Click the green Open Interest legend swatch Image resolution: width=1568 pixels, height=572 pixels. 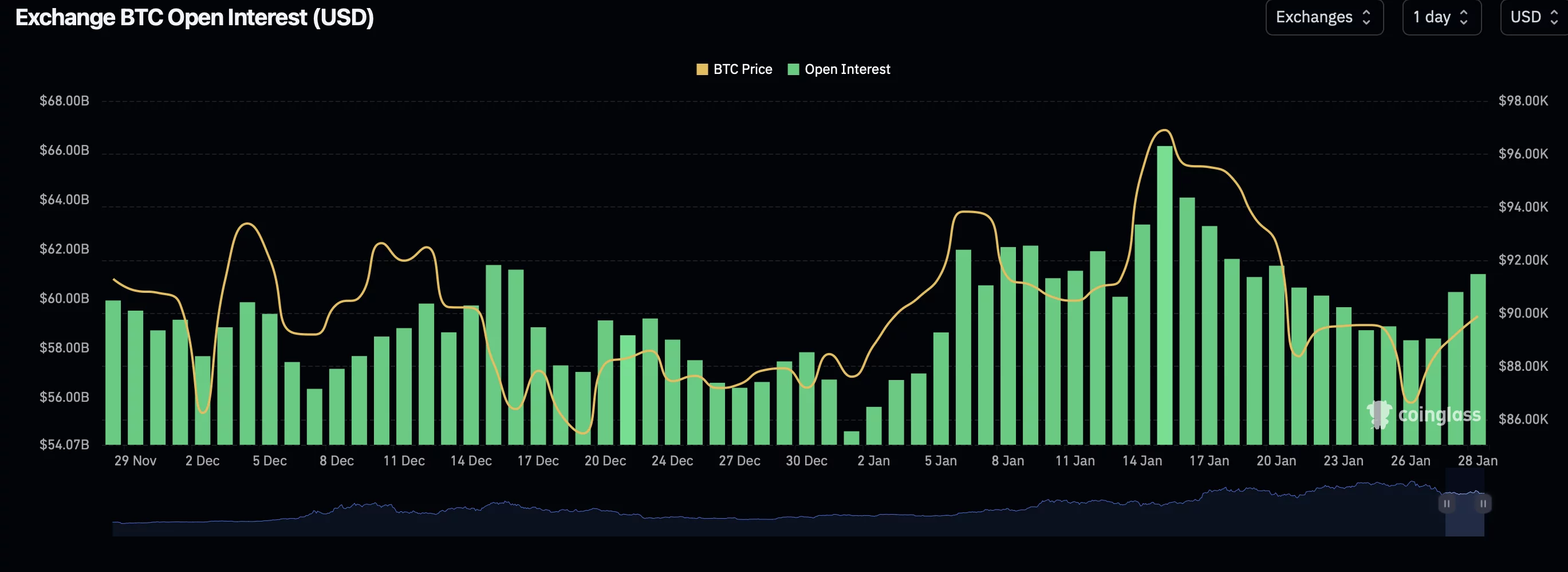793,69
